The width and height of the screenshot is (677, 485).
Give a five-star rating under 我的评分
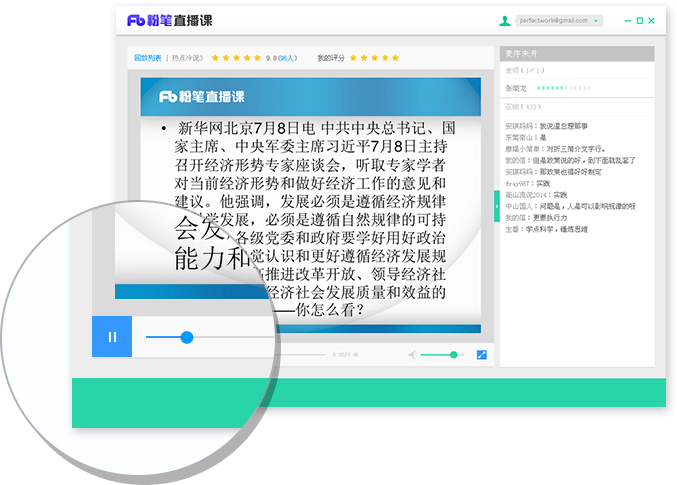tap(395, 58)
